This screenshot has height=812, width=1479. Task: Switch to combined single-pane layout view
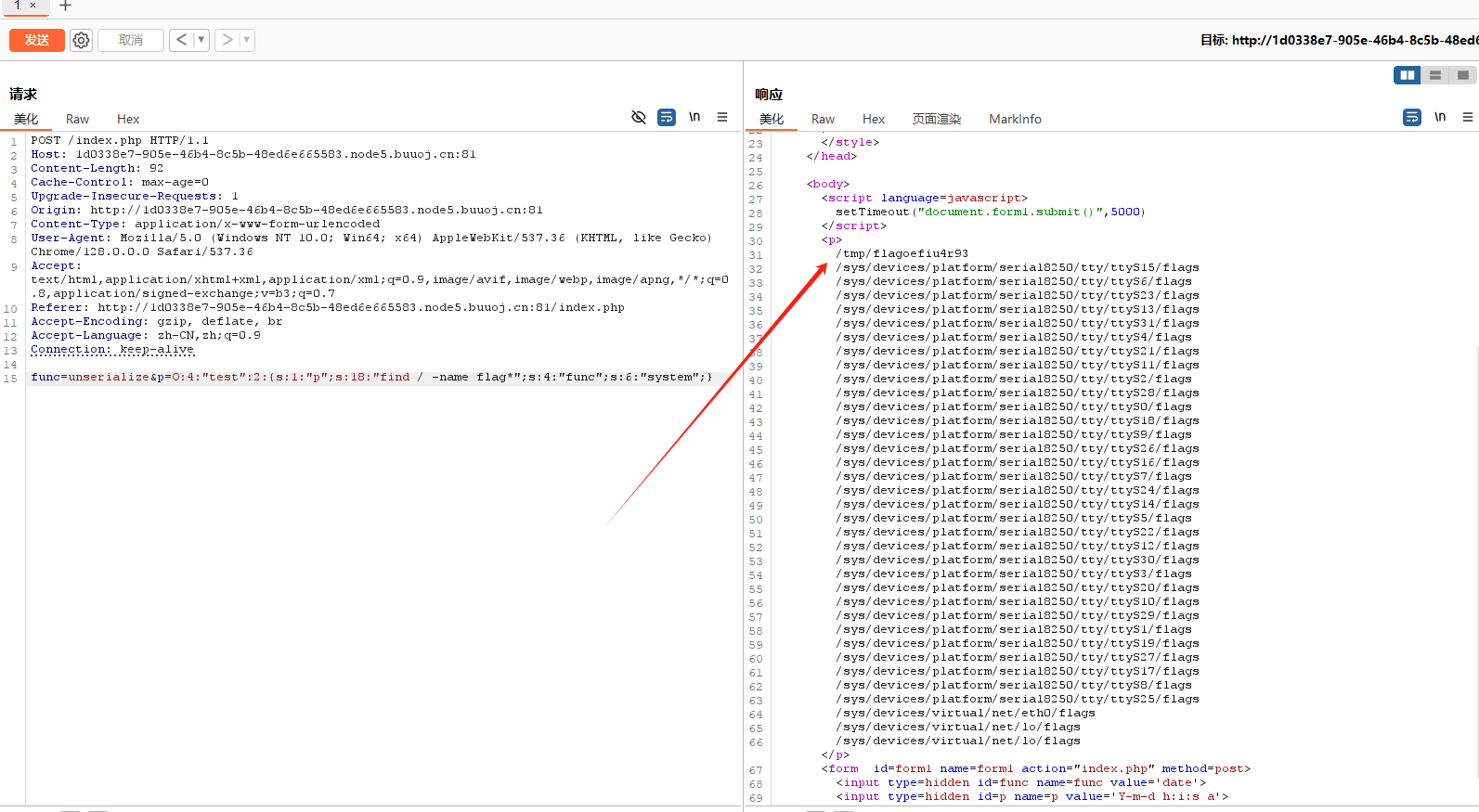tap(1463, 75)
